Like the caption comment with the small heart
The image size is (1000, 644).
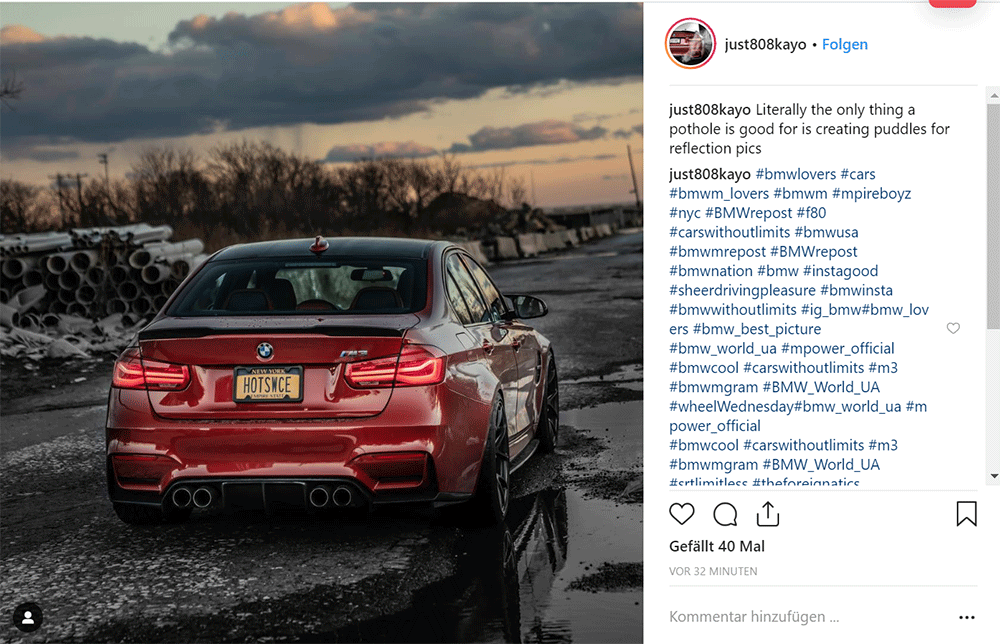coord(953,328)
